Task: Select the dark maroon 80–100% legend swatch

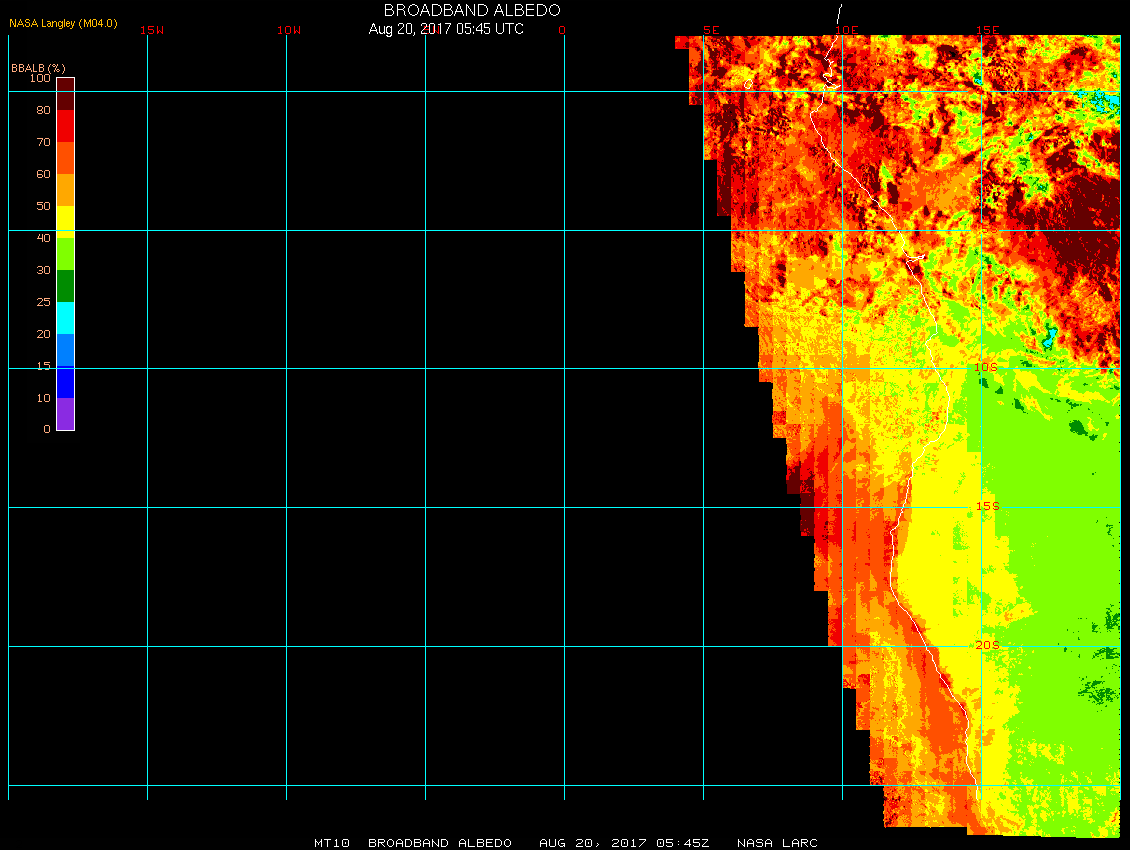Action: coord(65,94)
